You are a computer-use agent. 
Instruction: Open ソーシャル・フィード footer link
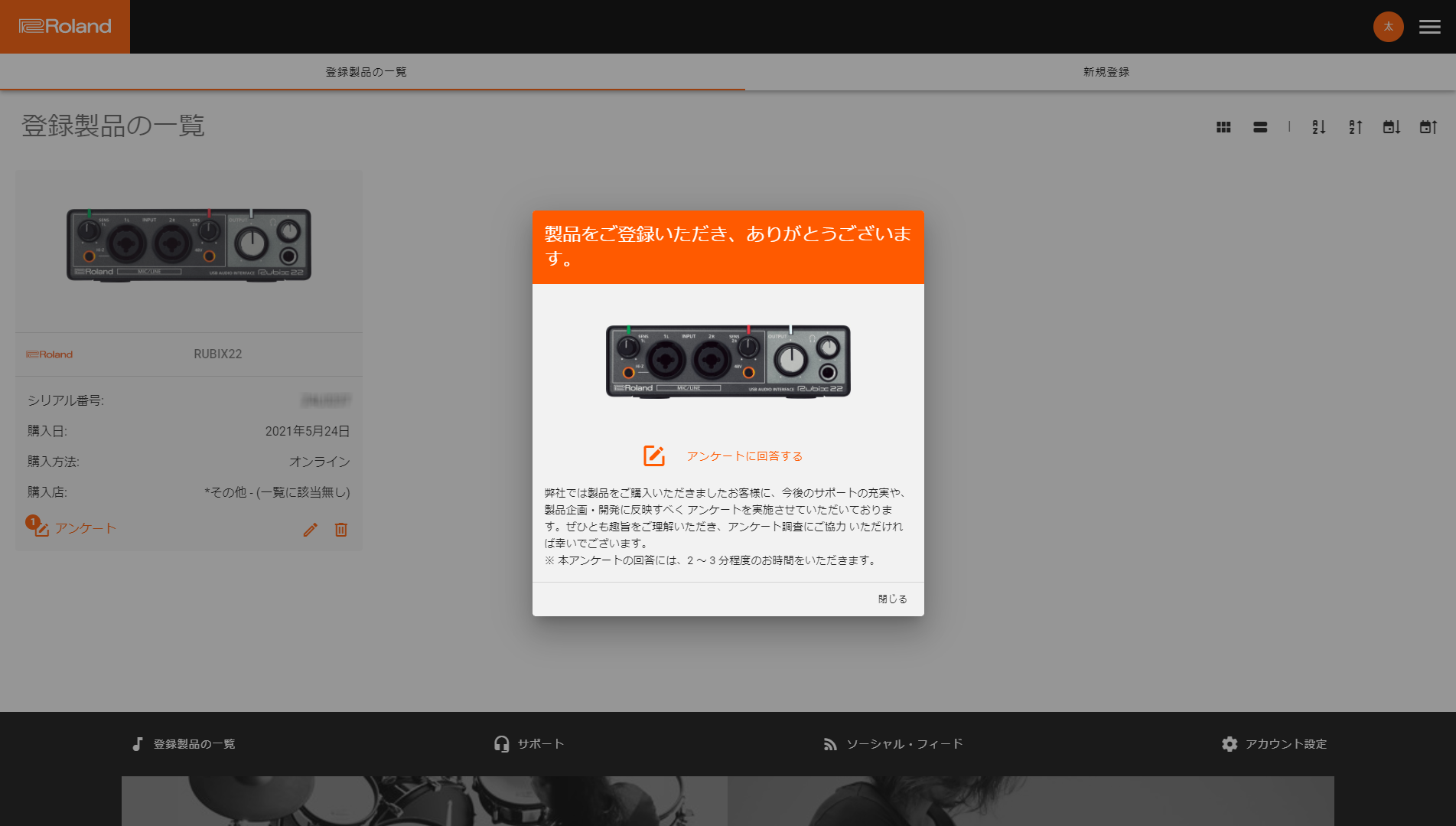click(x=904, y=744)
